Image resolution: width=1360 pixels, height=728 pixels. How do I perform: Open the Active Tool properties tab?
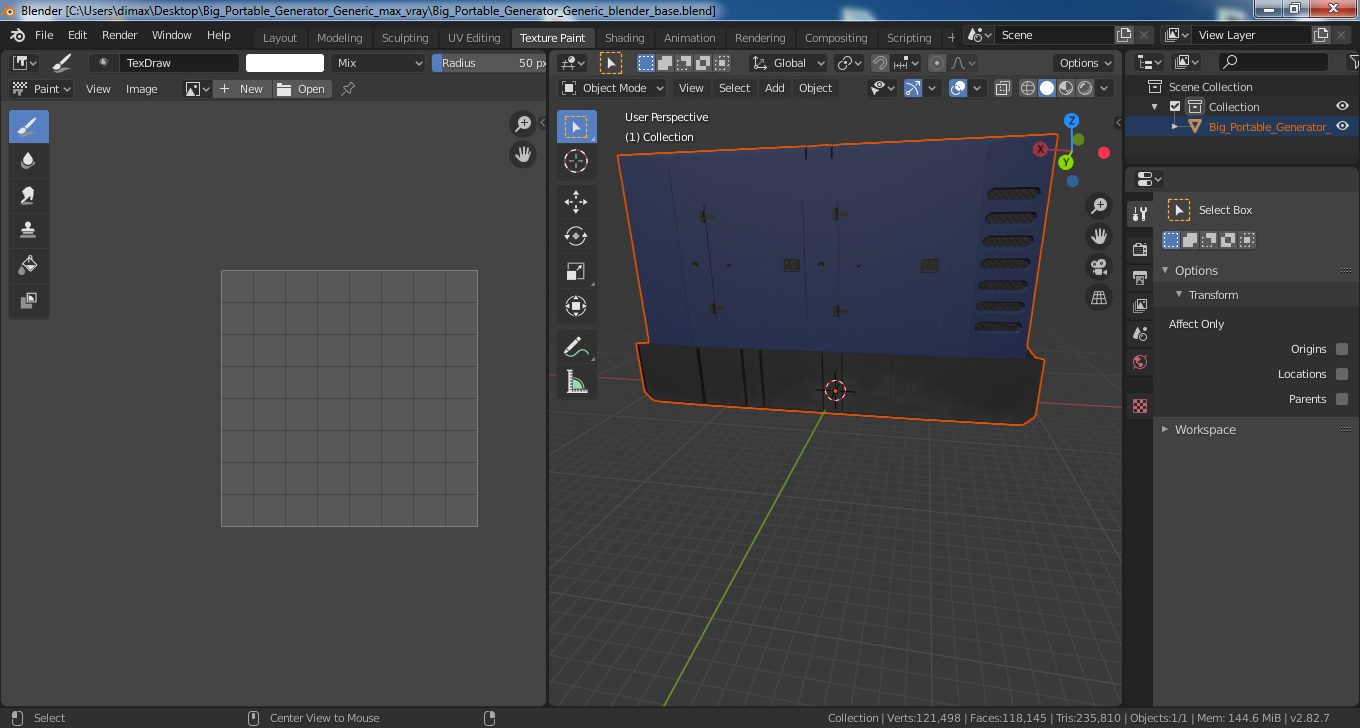[1139, 213]
